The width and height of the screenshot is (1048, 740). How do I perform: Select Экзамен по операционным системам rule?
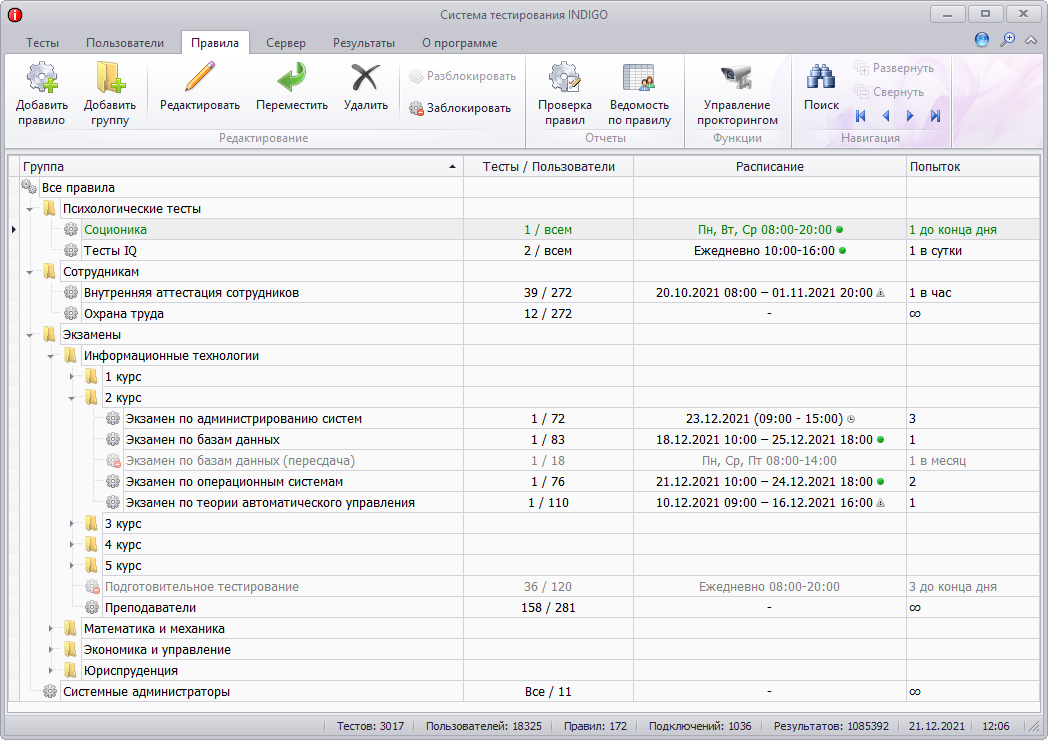click(234, 482)
